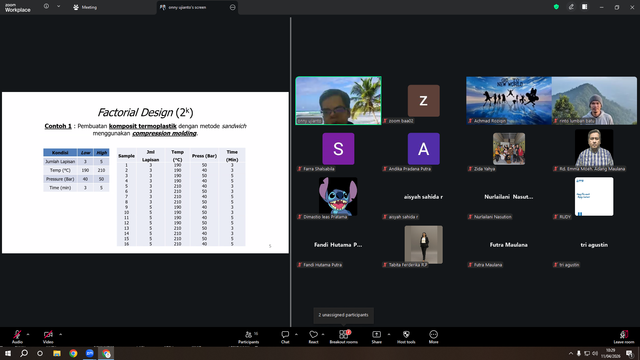
Task: Click the Kondisi table header on slide
Action: [60, 152]
